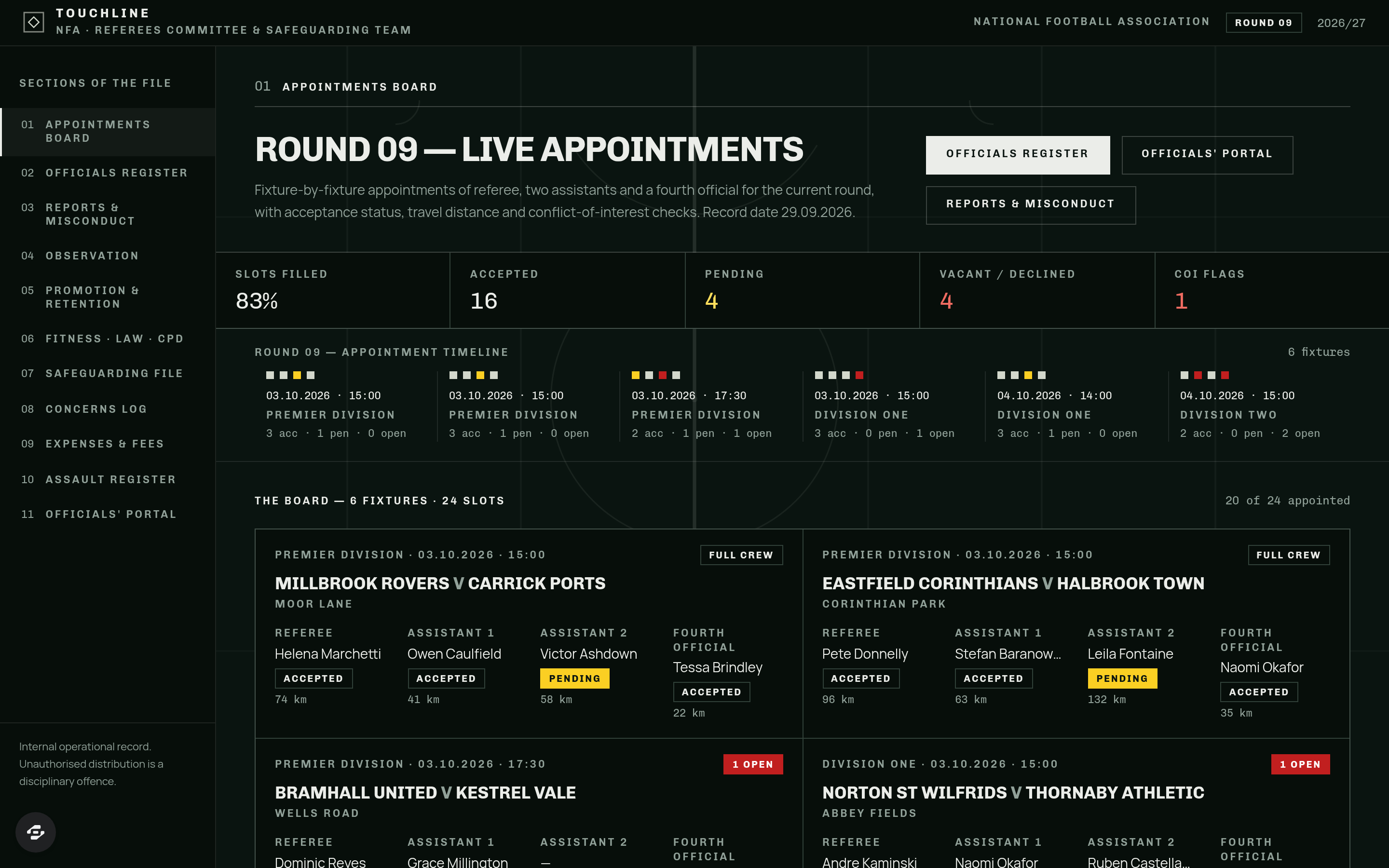Viewport: 1389px width, 868px height.
Task: Click the Touchline diamond logo icon
Action: 34,22
